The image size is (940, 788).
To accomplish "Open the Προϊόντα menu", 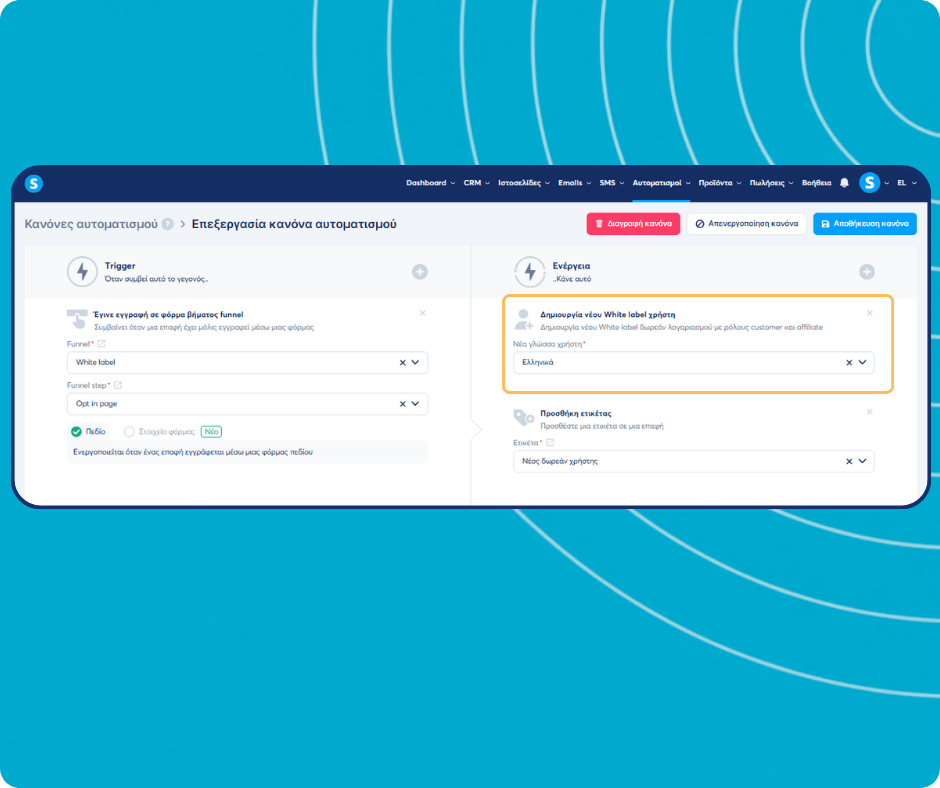I will [720, 183].
